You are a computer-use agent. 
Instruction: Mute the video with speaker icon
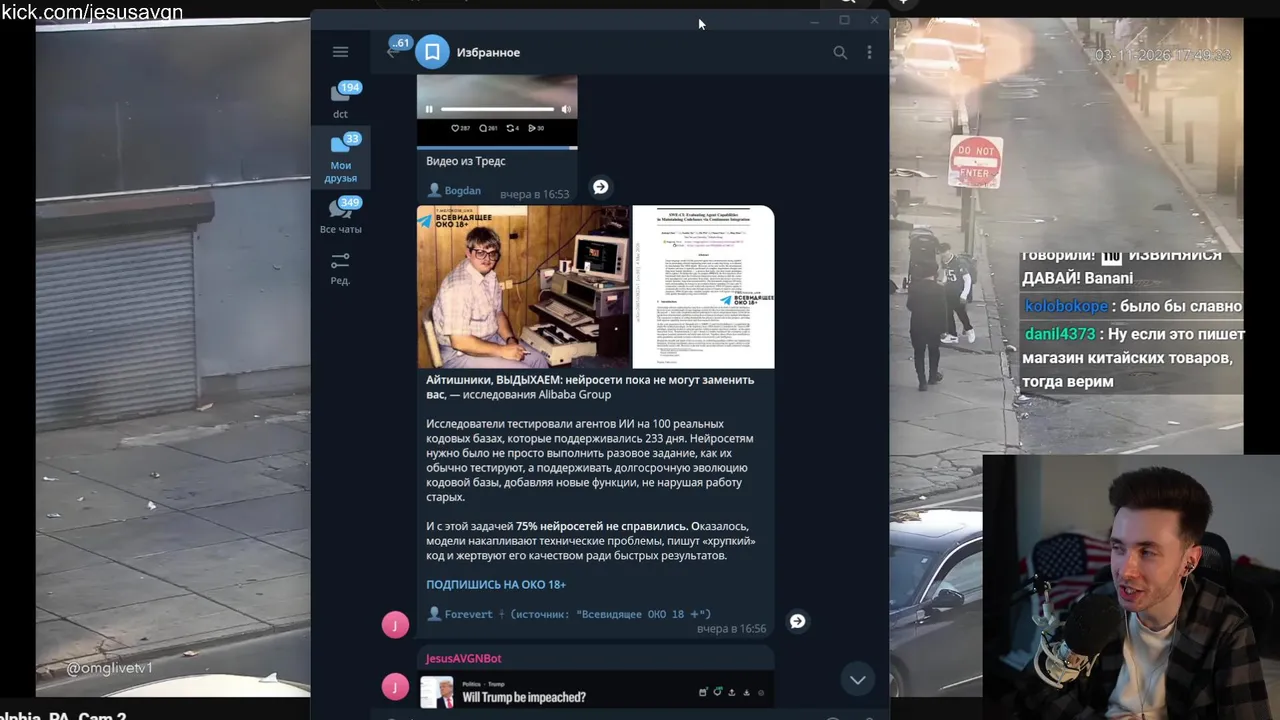[x=566, y=109]
